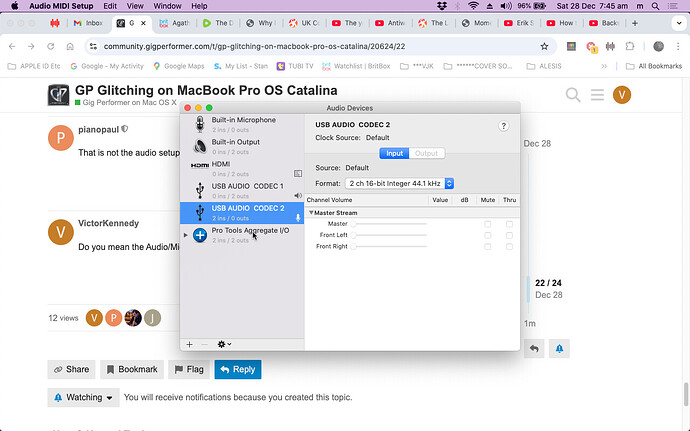Open Audio Devices help question mark
The image size is (690, 431).
click(x=503, y=126)
